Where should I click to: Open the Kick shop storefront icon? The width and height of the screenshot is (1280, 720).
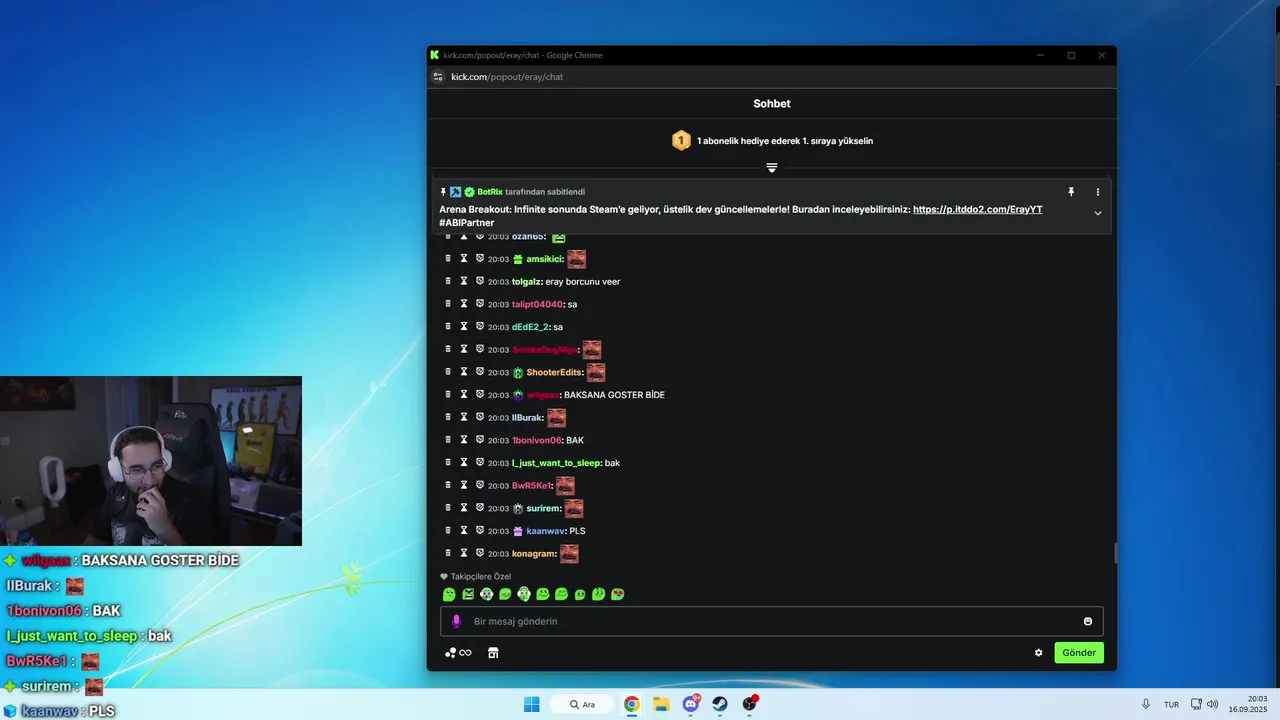493,653
